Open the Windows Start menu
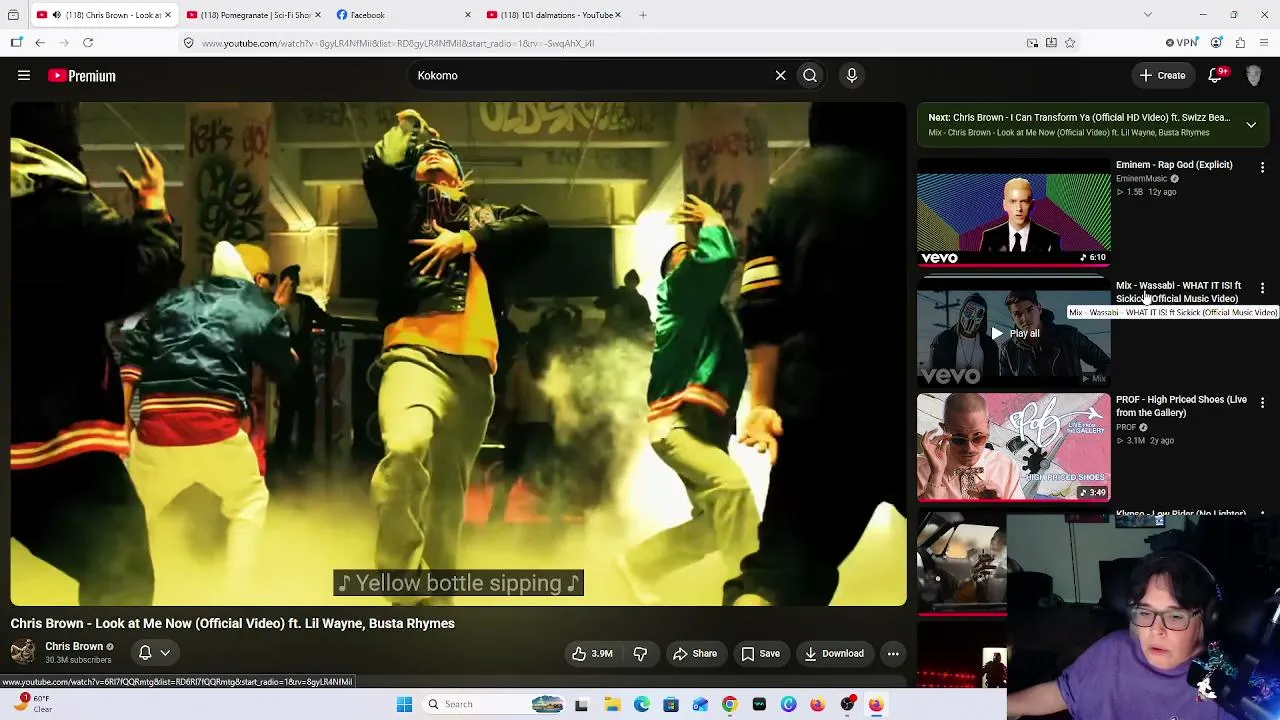 [404, 704]
